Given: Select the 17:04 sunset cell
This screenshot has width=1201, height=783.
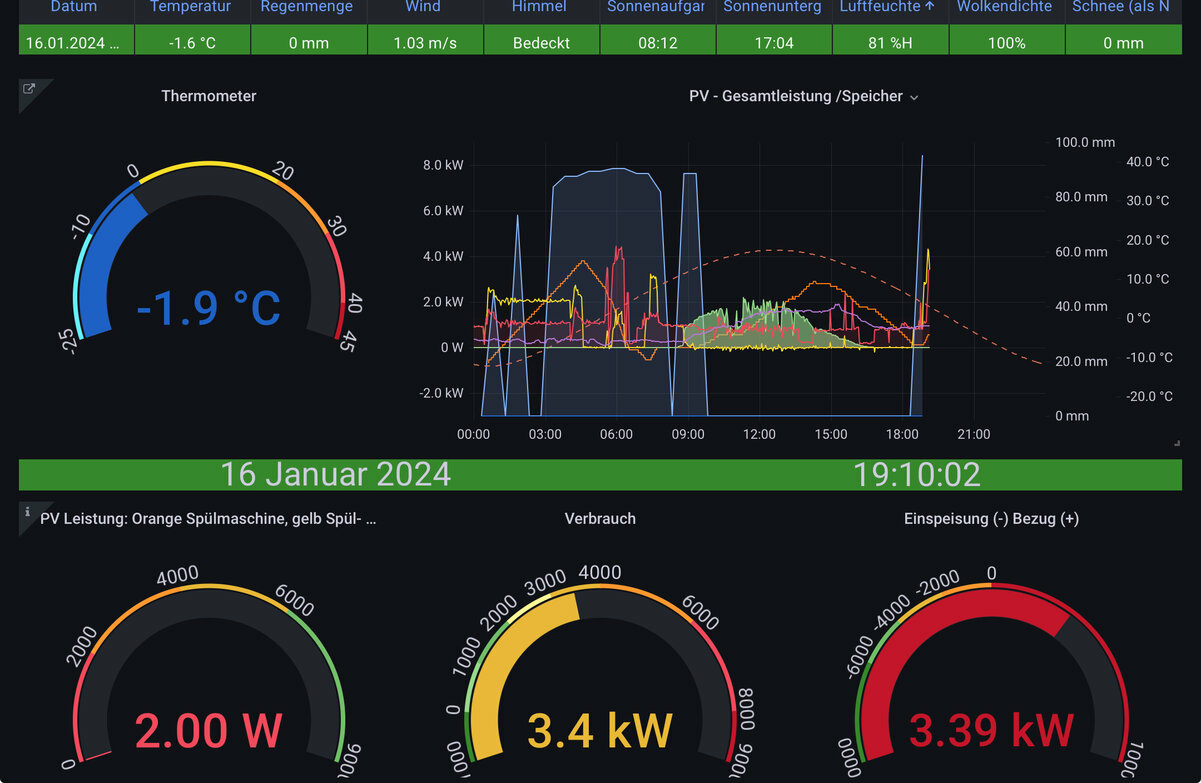Looking at the screenshot, I should coord(772,42).
